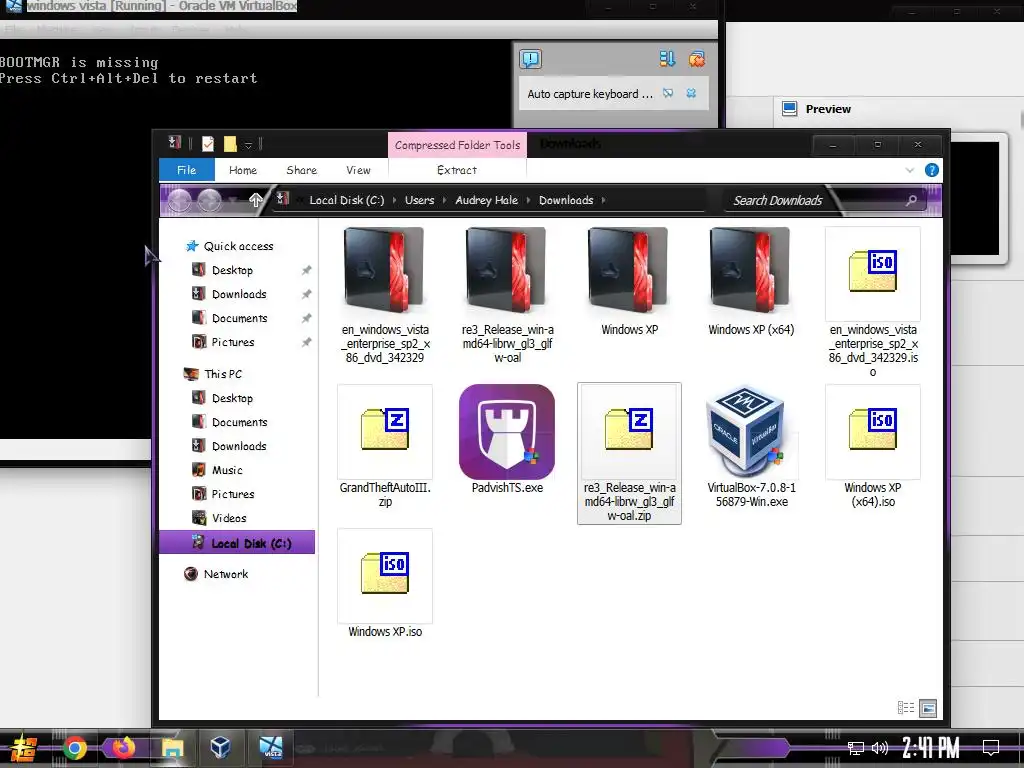Screen dimensions: 1024x768
Task: Open the Extract ribbon tab
Action: [x=456, y=170]
